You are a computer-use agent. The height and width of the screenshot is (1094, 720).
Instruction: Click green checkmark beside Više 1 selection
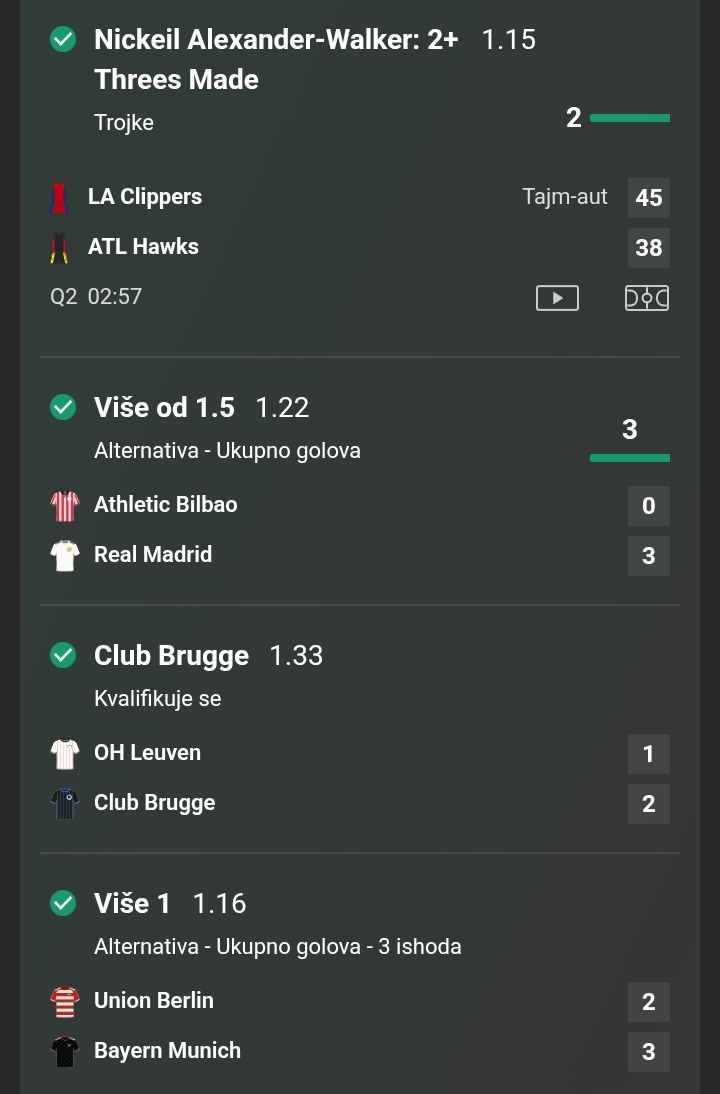click(x=63, y=903)
